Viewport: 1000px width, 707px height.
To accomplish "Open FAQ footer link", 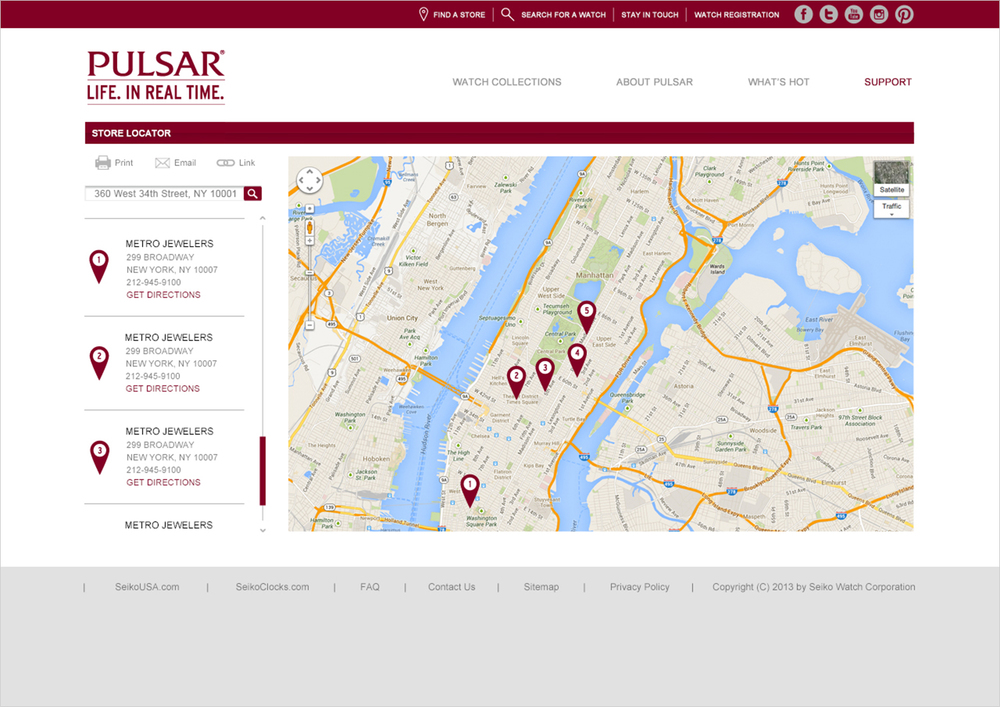I will click(x=370, y=587).
